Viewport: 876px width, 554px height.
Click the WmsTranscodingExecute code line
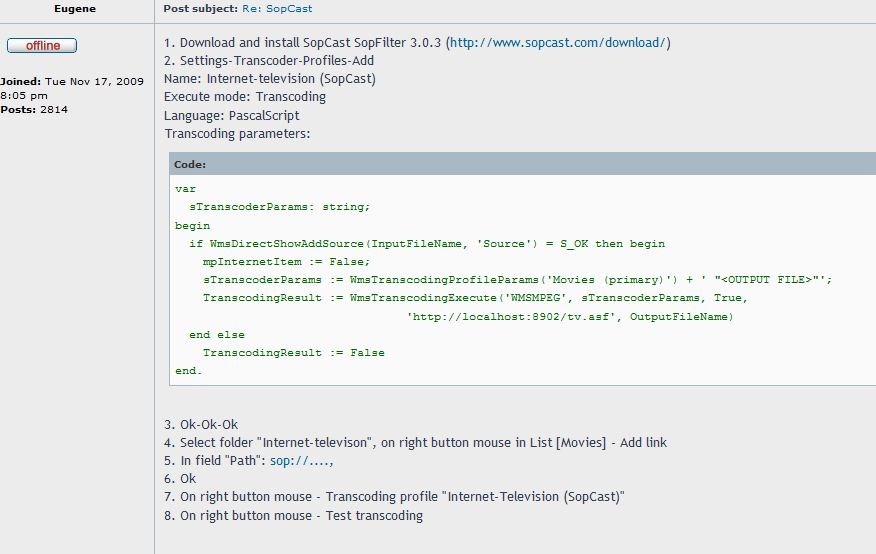pos(475,298)
